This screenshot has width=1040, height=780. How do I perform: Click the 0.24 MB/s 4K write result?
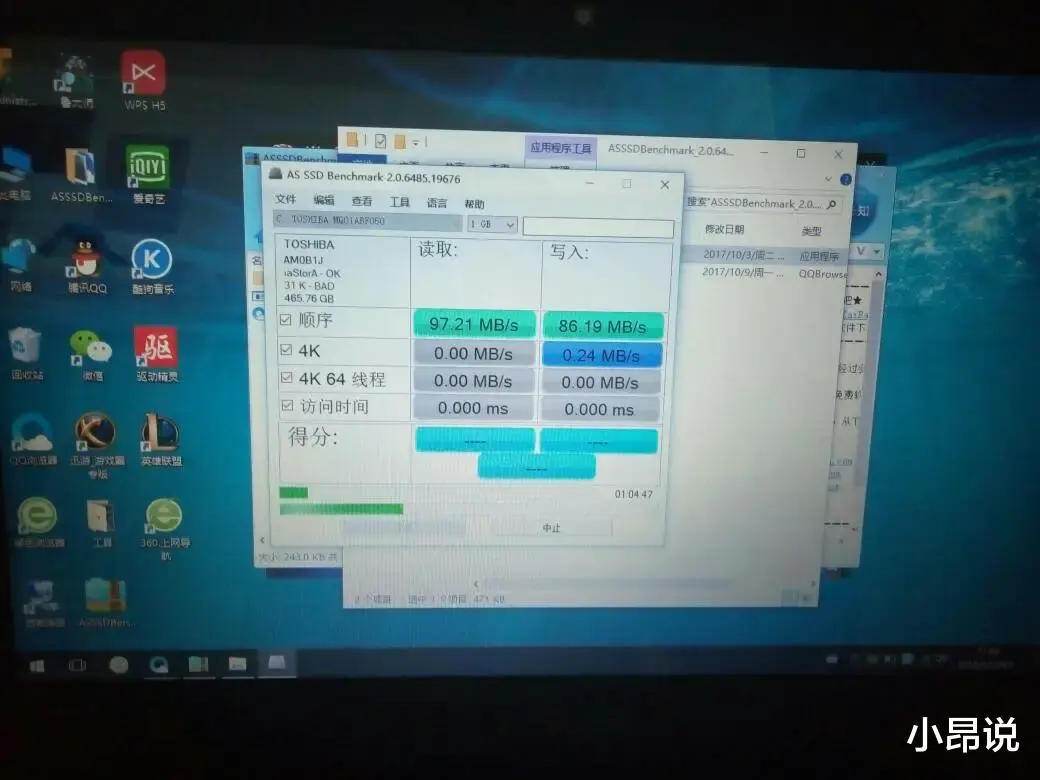601,356
